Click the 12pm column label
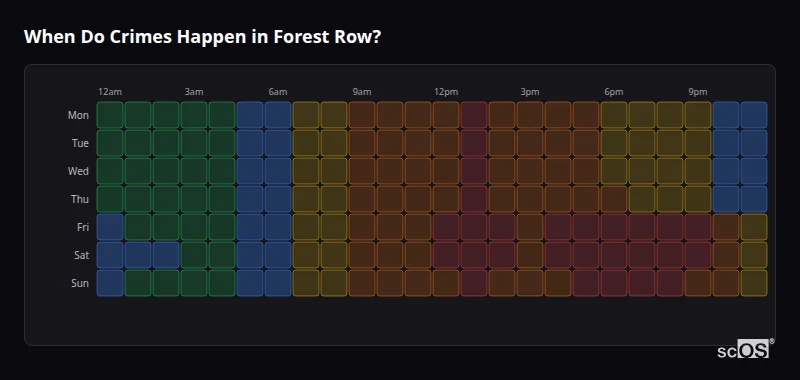Image resolution: width=800 pixels, height=380 pixels. tap(446, 92)
